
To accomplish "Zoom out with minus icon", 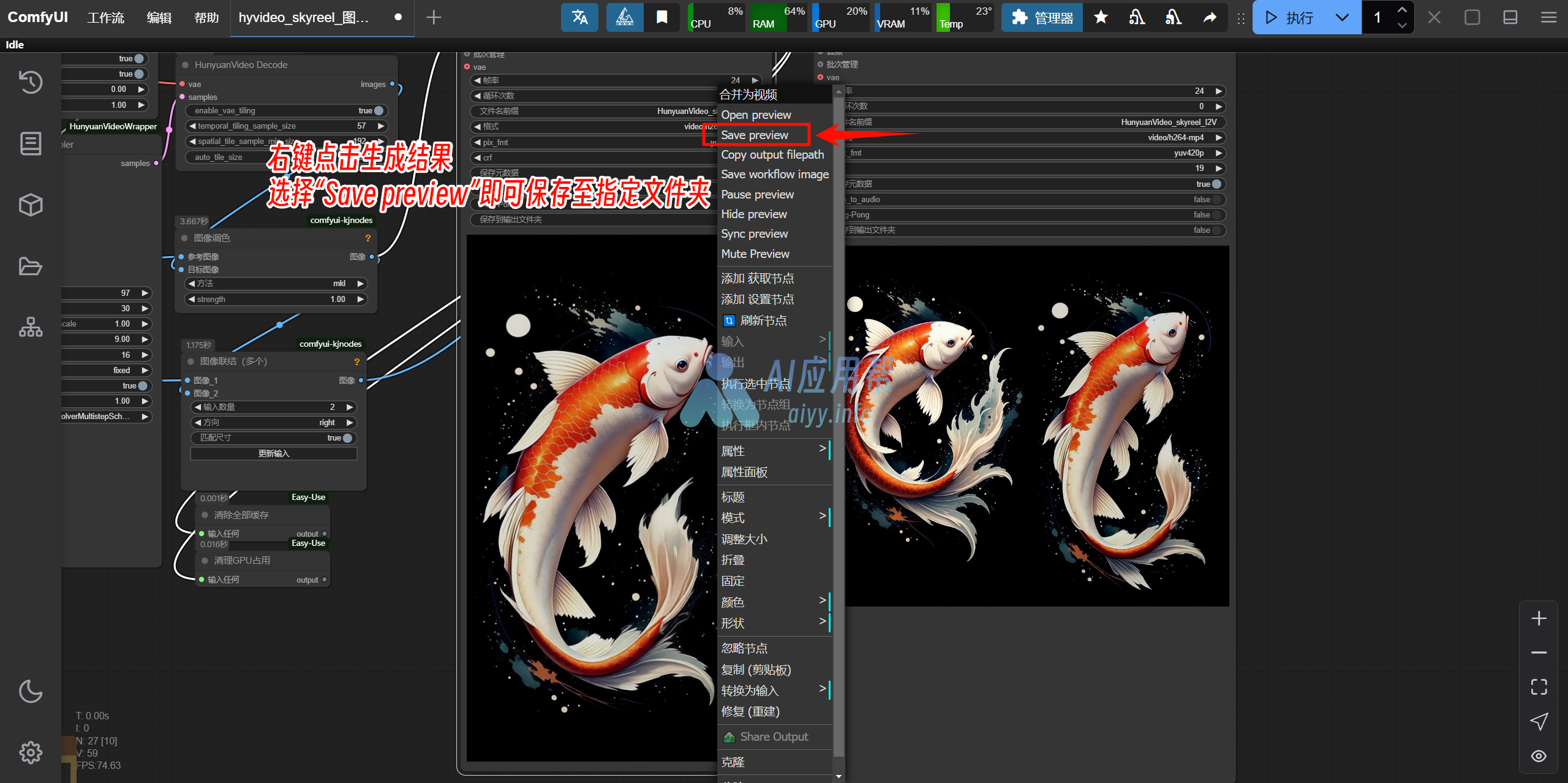I will click(x=1539, y=652).
